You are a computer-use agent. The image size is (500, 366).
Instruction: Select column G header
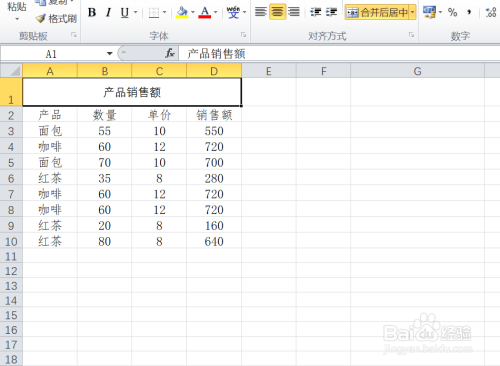(x=417, y=71)
